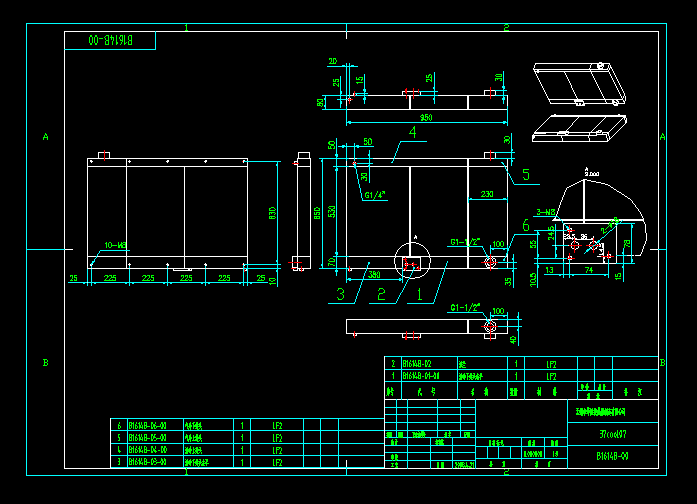
Task: Select the 850 height dimension
Action: pos(317,213)
